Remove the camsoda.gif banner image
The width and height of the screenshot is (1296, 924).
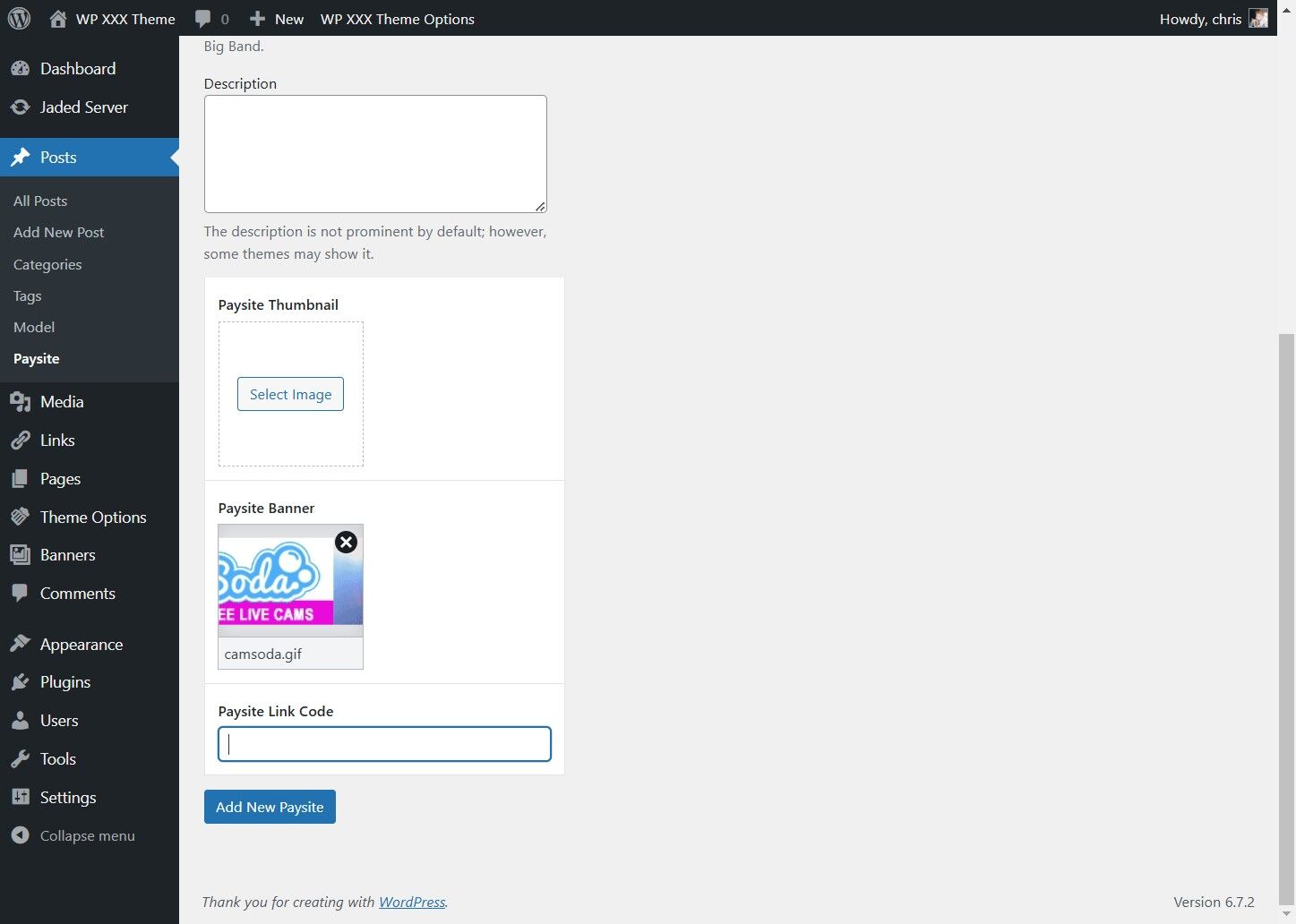coord(346,542)
